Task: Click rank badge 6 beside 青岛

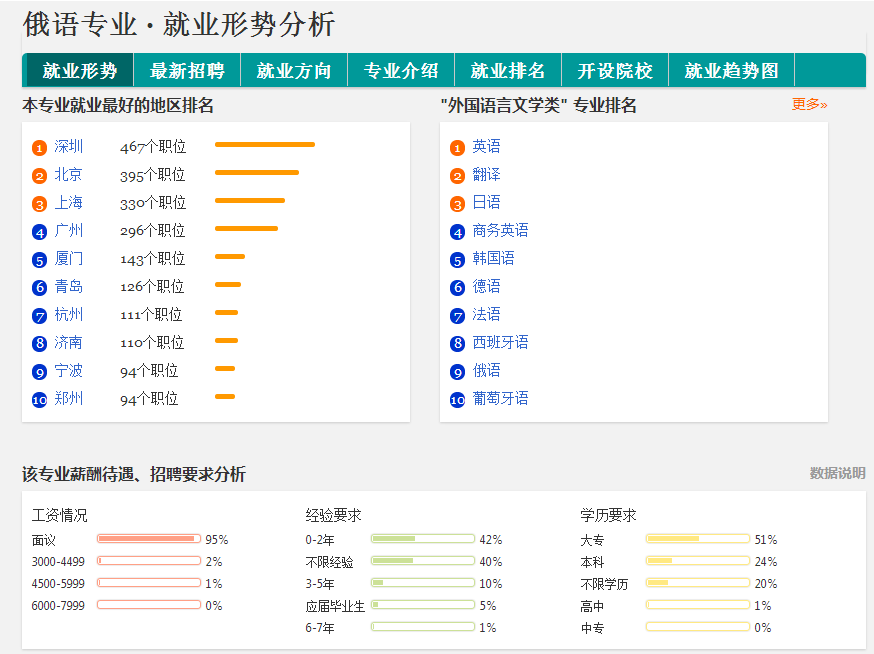Action: pyautogui.click(x=39, y=288)
